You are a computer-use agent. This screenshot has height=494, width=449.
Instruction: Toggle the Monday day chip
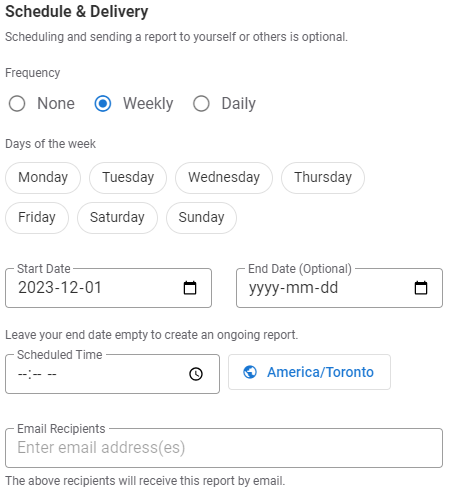click(43, 178)
